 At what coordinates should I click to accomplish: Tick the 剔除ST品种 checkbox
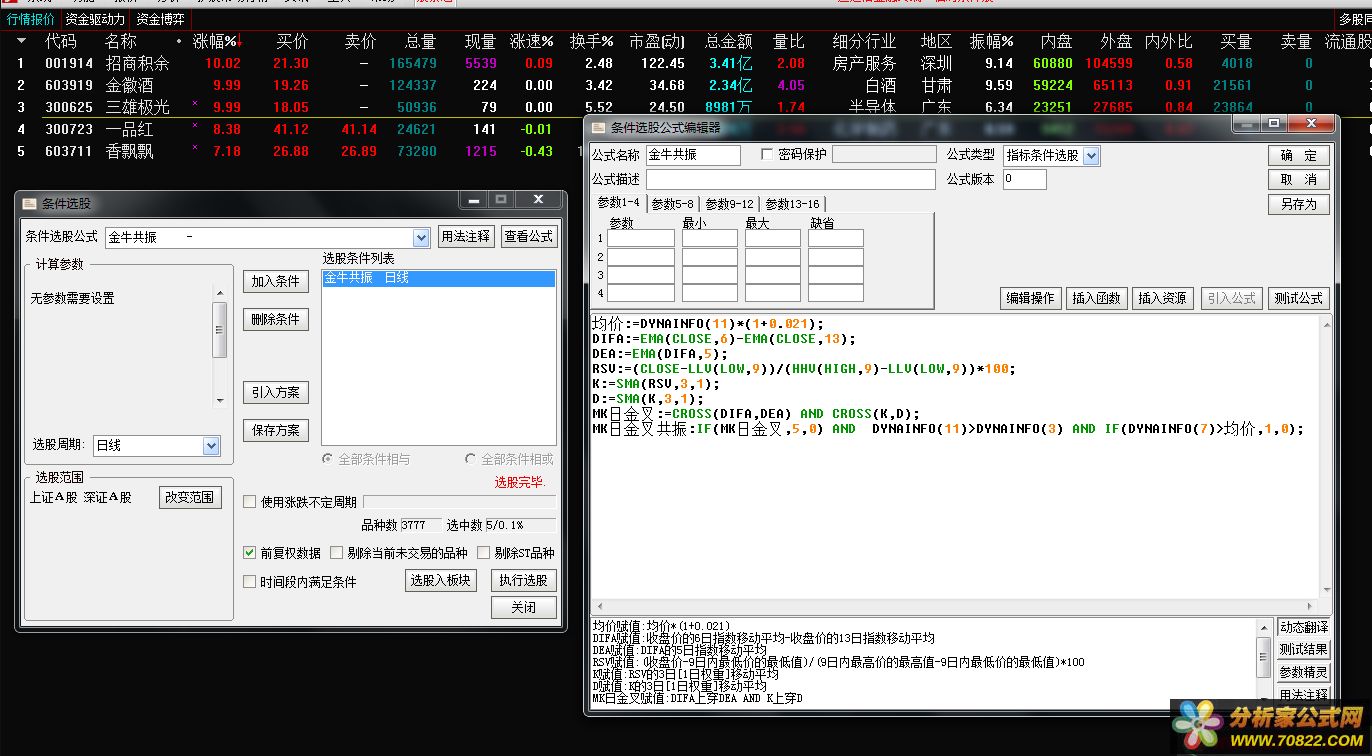(484, 553)
